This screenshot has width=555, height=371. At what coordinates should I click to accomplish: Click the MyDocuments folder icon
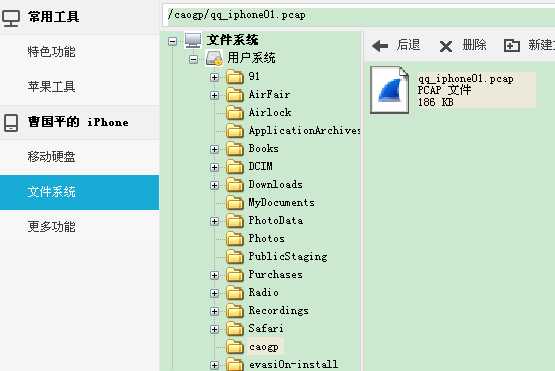[235, 202]
